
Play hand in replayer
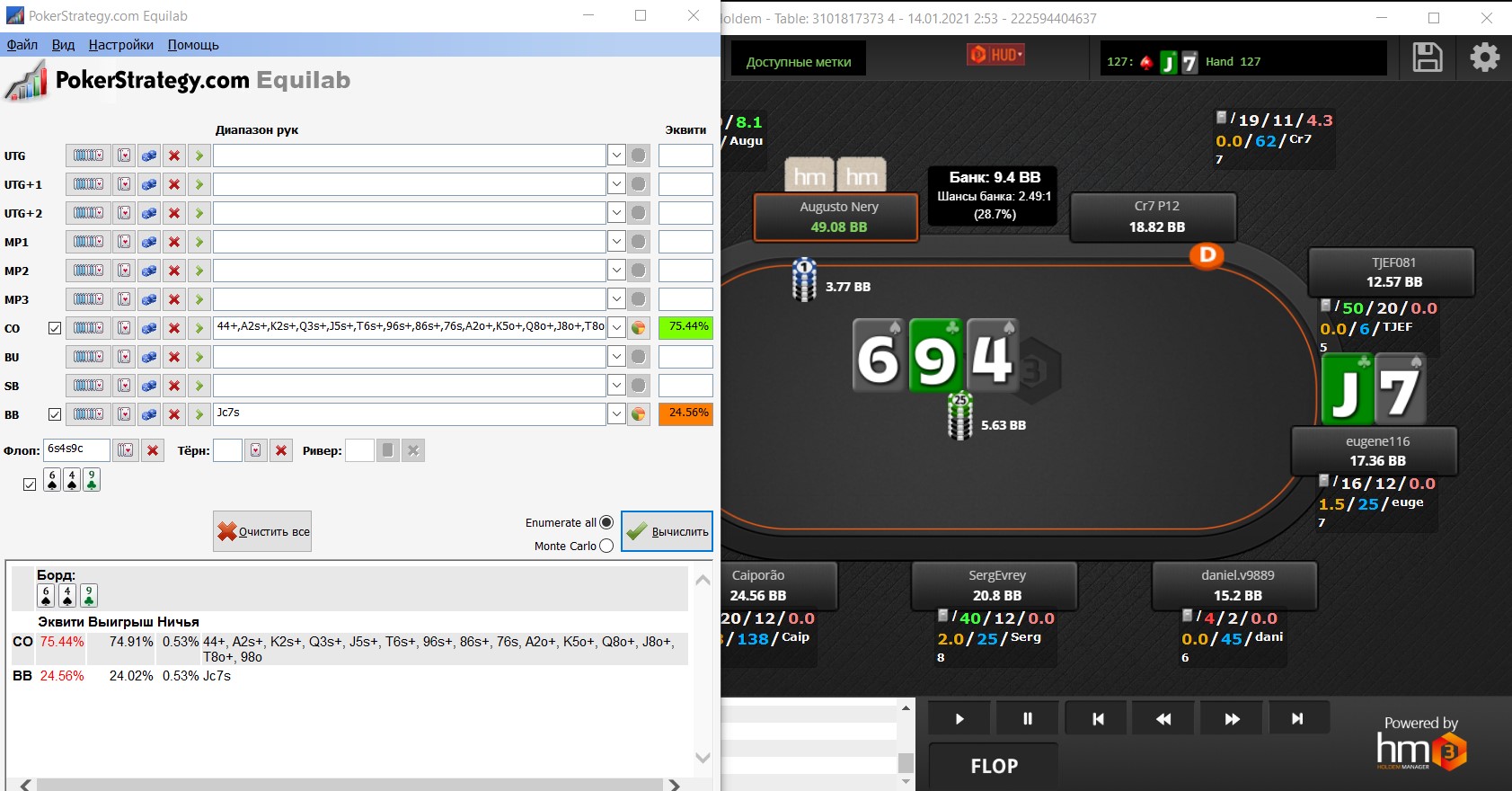959,718
